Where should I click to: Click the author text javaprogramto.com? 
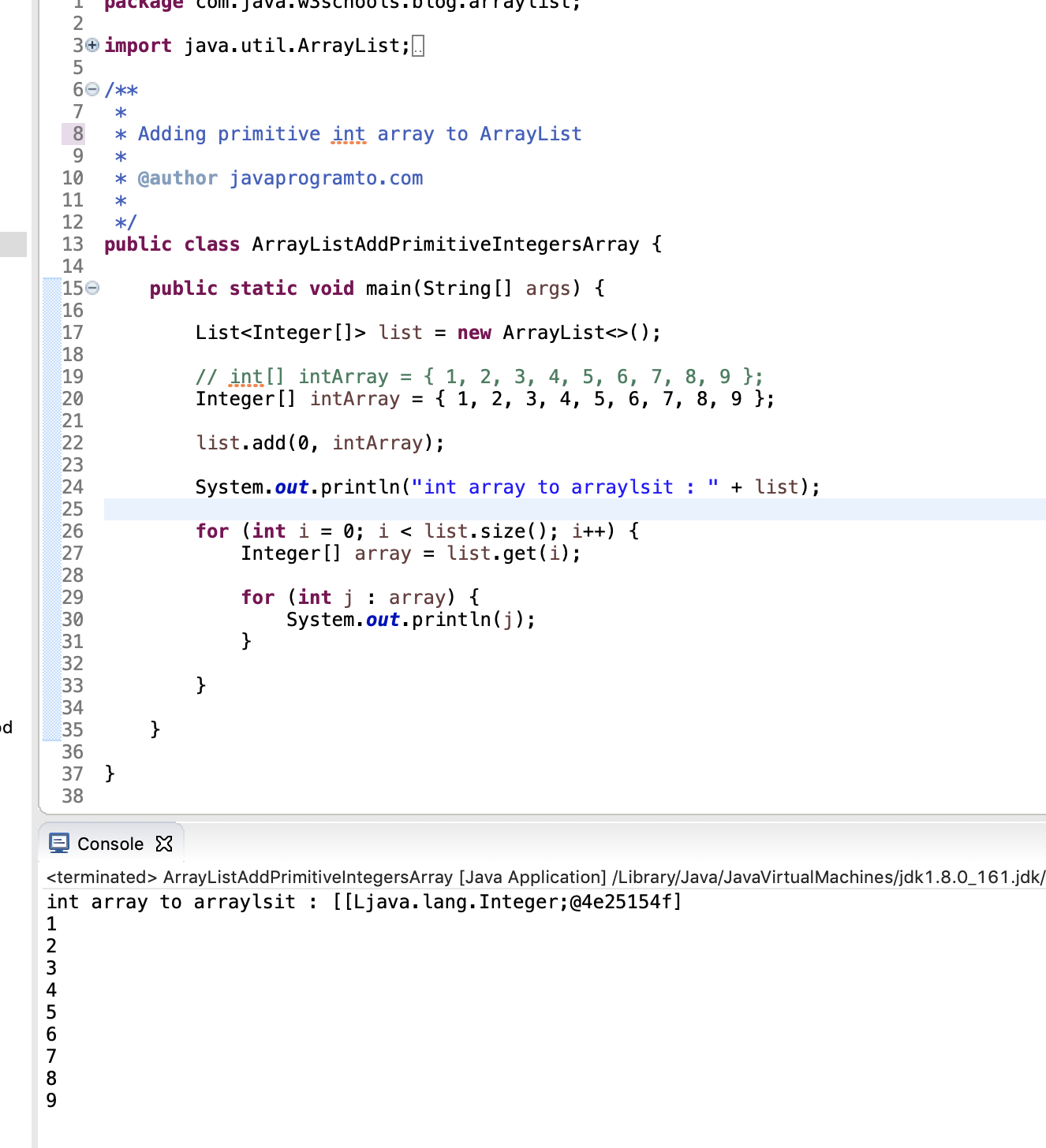point(327,177)
